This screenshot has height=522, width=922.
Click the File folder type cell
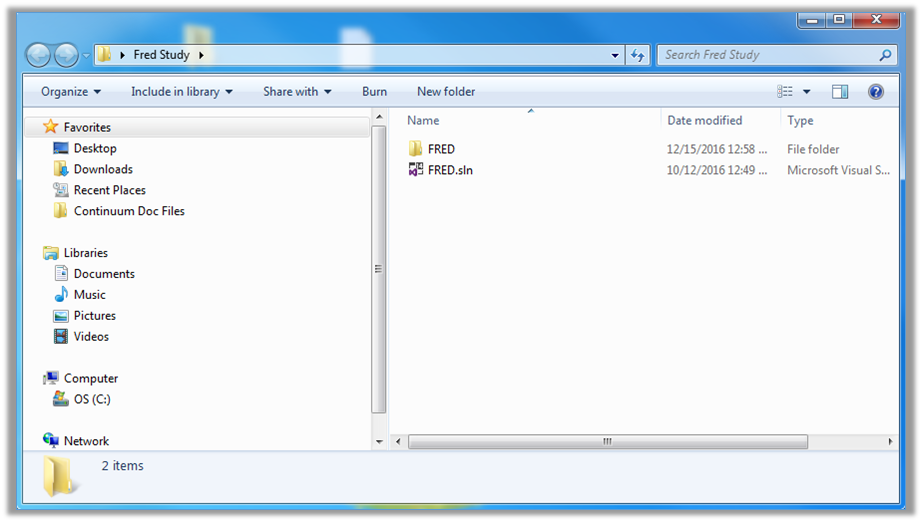point(813,149)
